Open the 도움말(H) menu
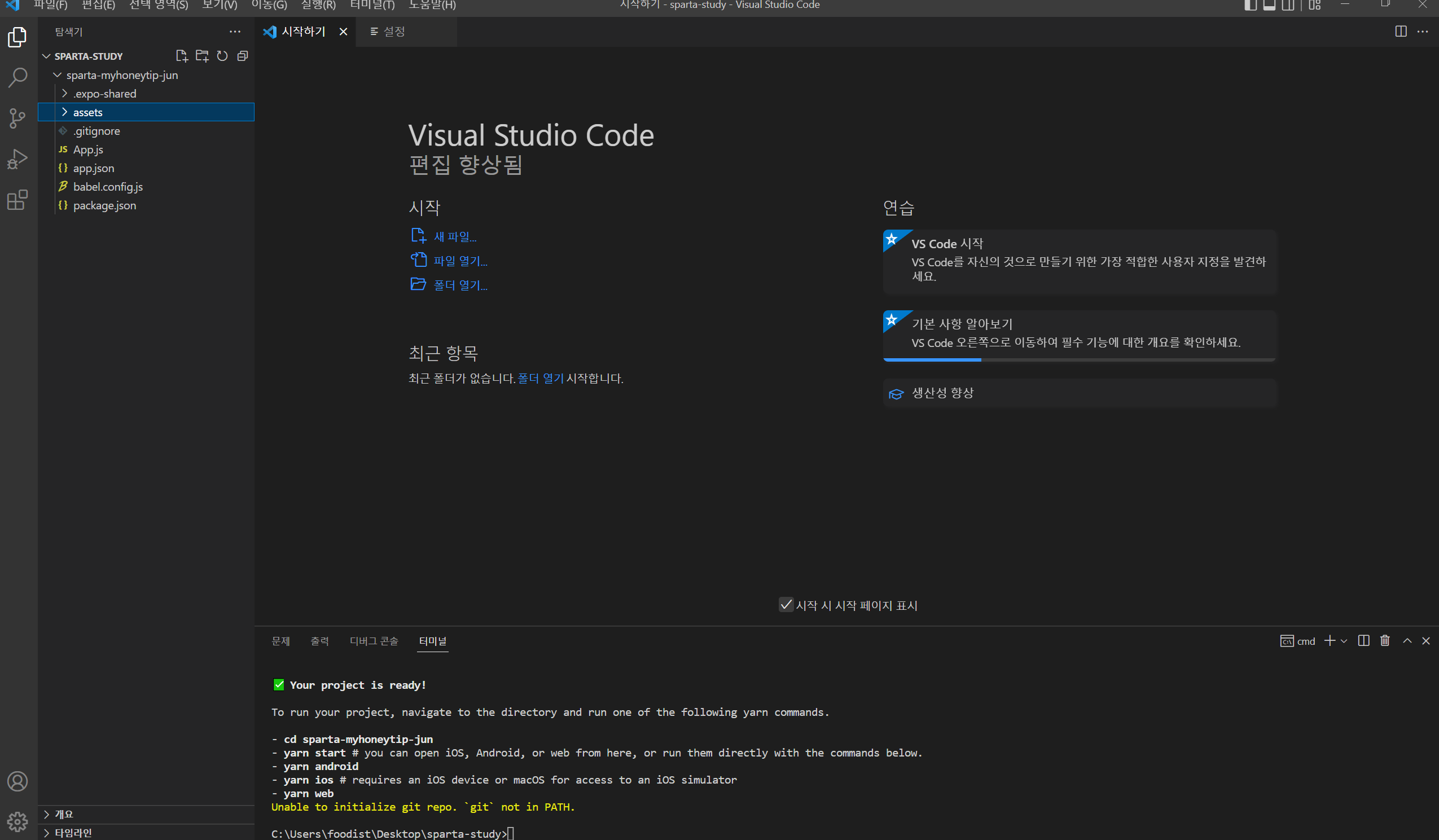Screen dimensions: 1439x840 (432, 5)
